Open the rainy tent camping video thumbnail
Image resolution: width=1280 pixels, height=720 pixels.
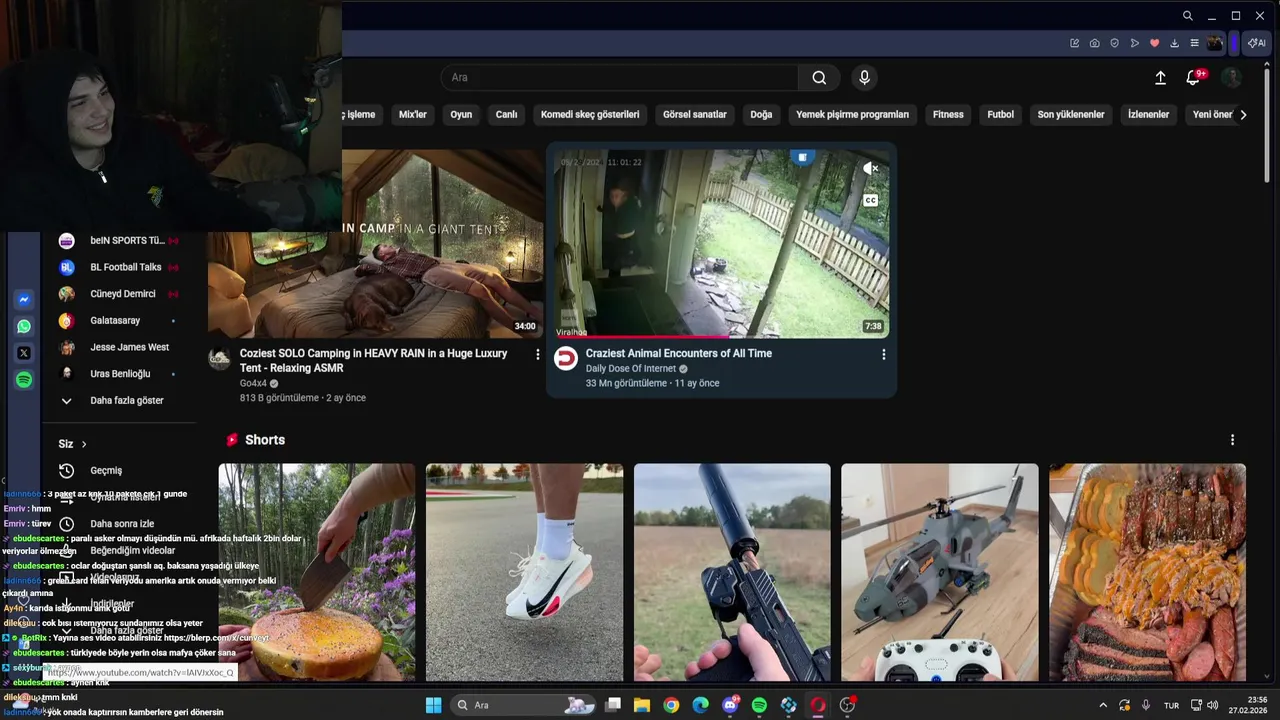click(x=375, y=244)
